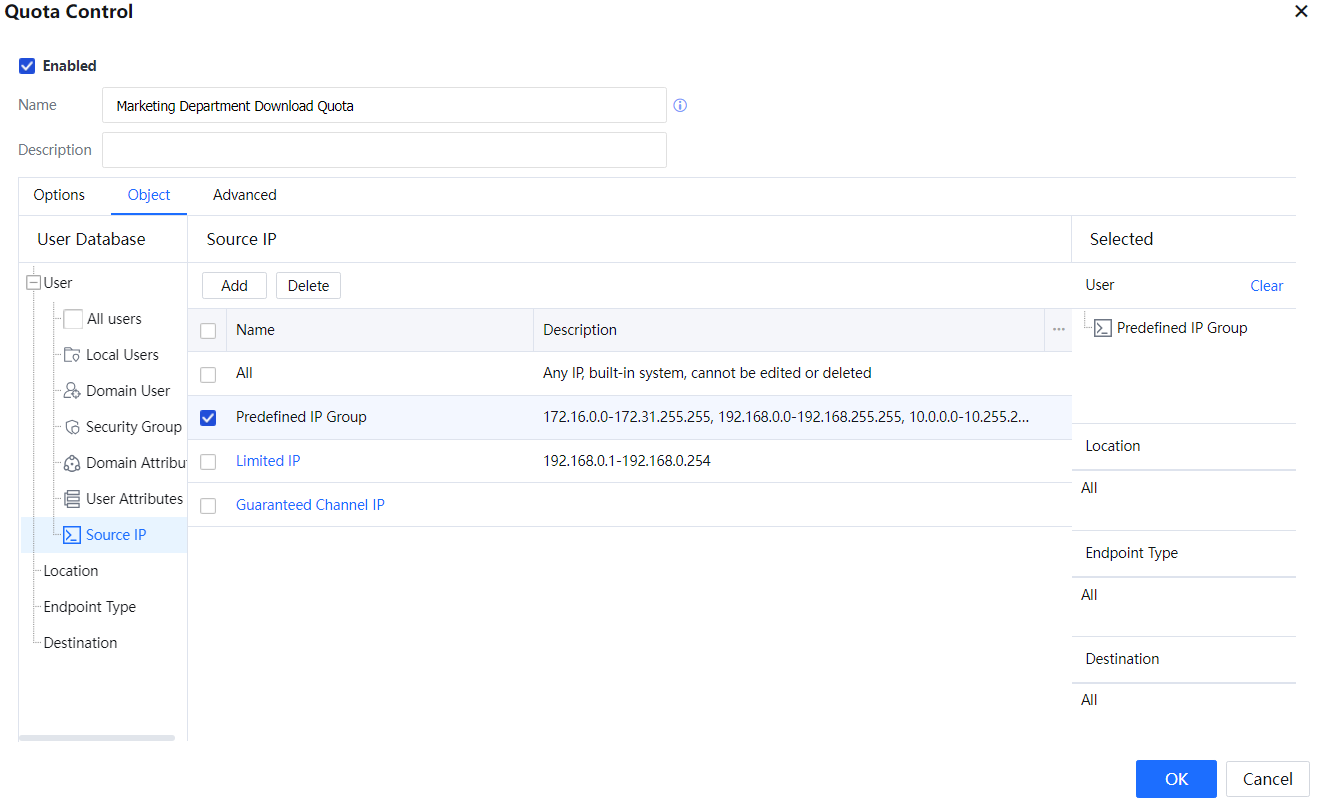Click the Add button
This screenshot has width=1324, height=799.
click(x=234, y=286)
